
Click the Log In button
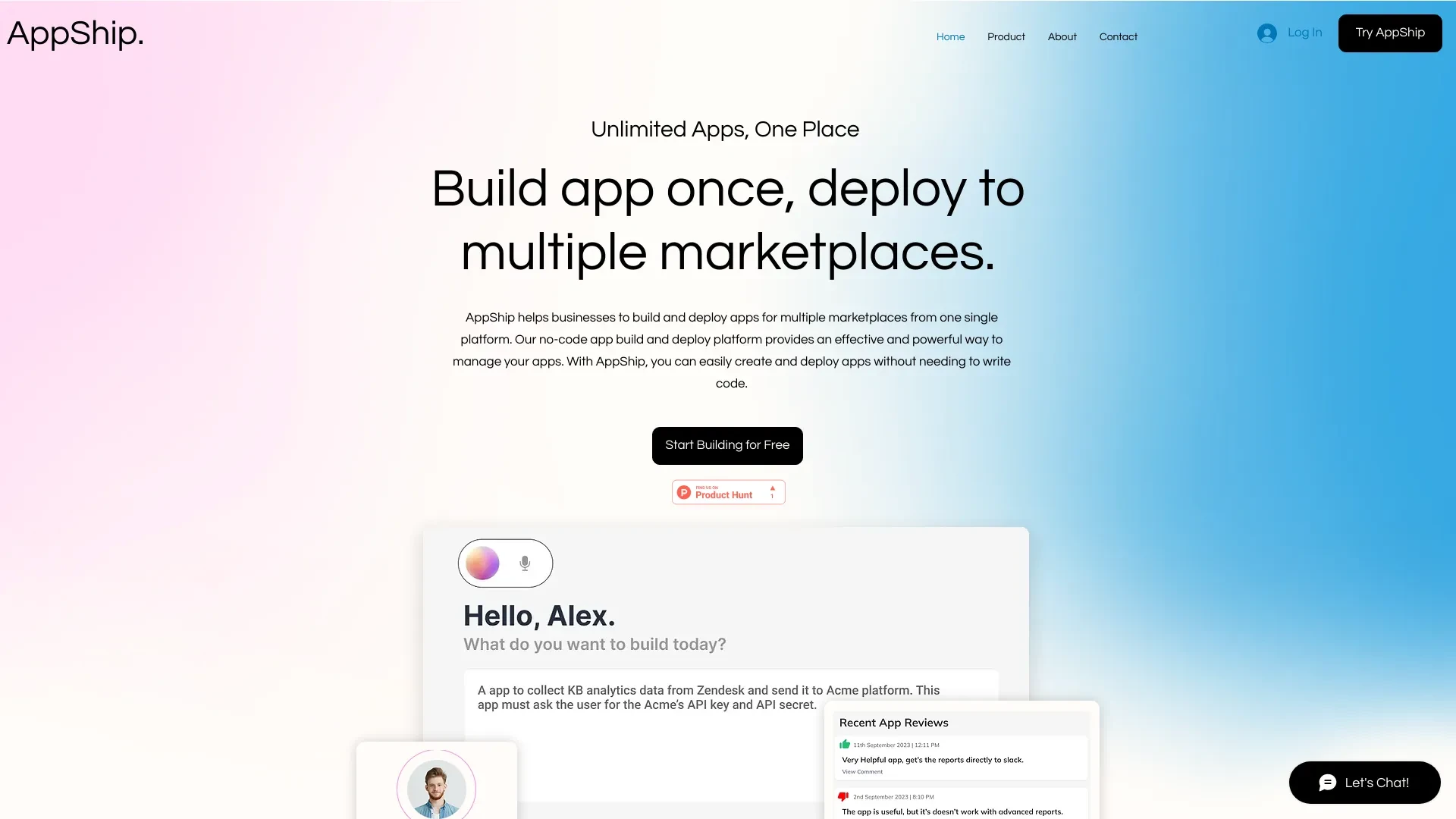1289,33
